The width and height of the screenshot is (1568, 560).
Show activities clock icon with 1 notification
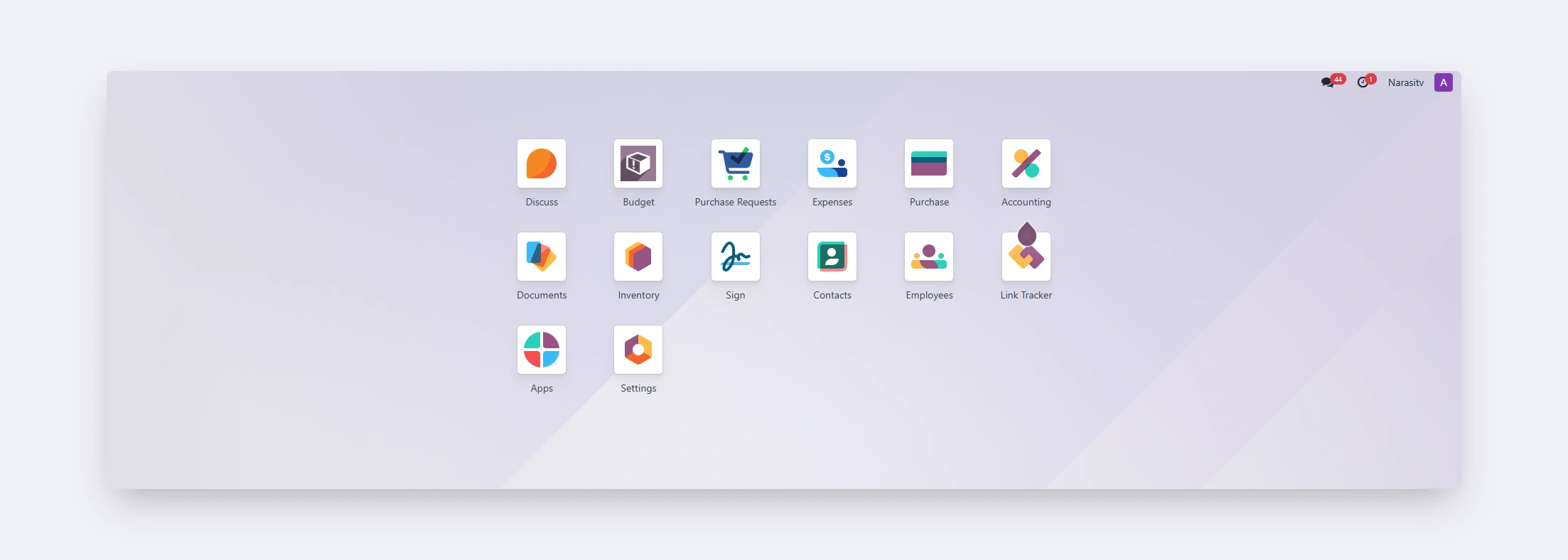(x=1363, y=82)
